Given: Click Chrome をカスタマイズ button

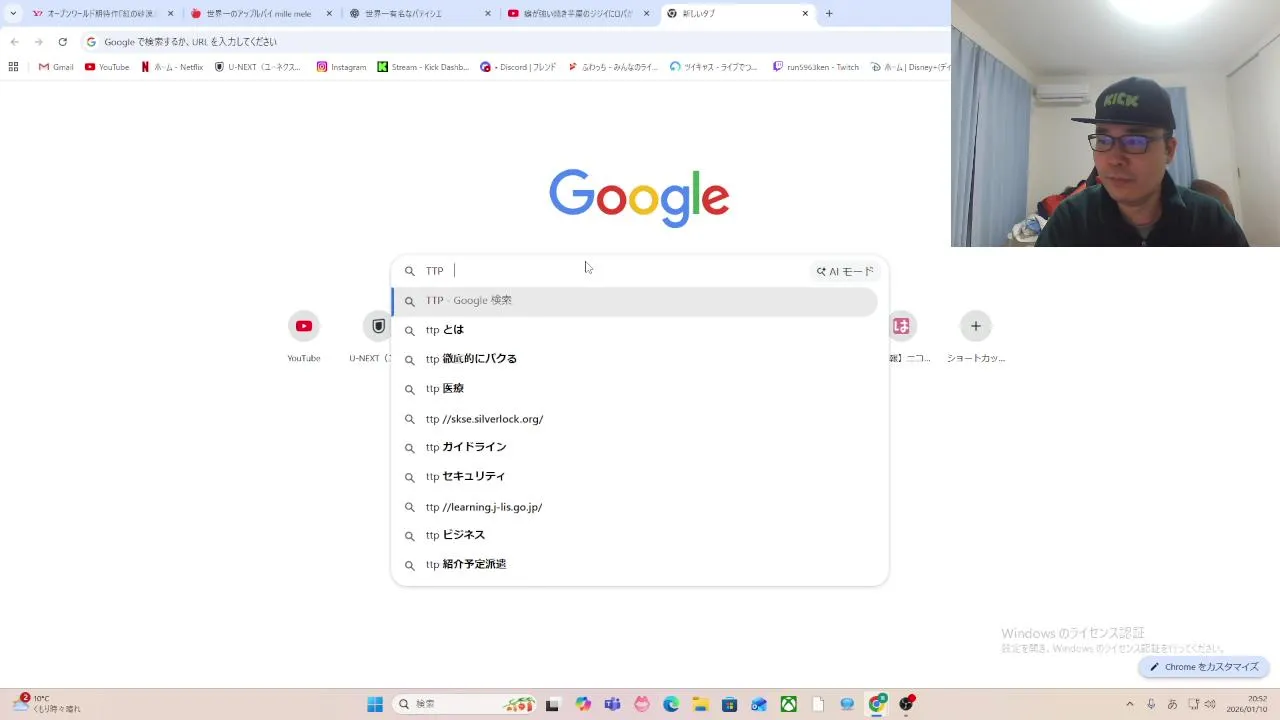Looking at the screenshot, I should point(1204,667).
